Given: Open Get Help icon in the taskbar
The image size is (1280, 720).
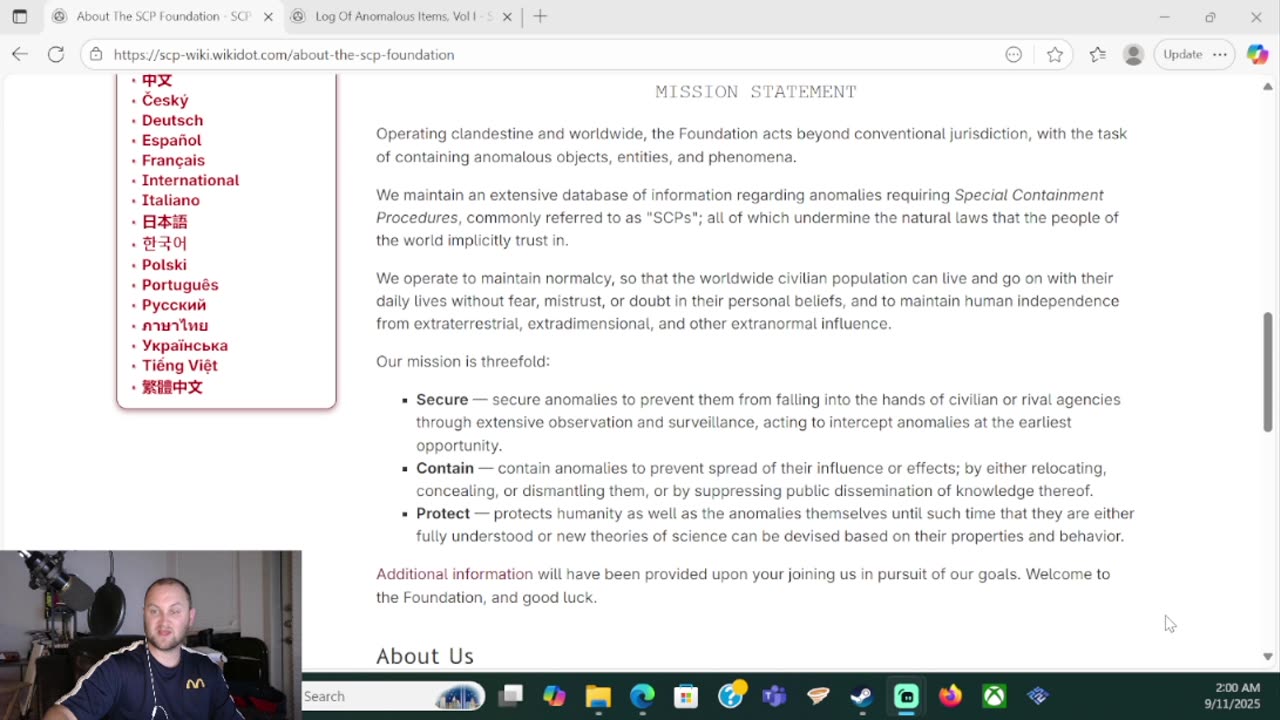Looking at the screenshot, I should pyautogui.click(x=731, y=695).
